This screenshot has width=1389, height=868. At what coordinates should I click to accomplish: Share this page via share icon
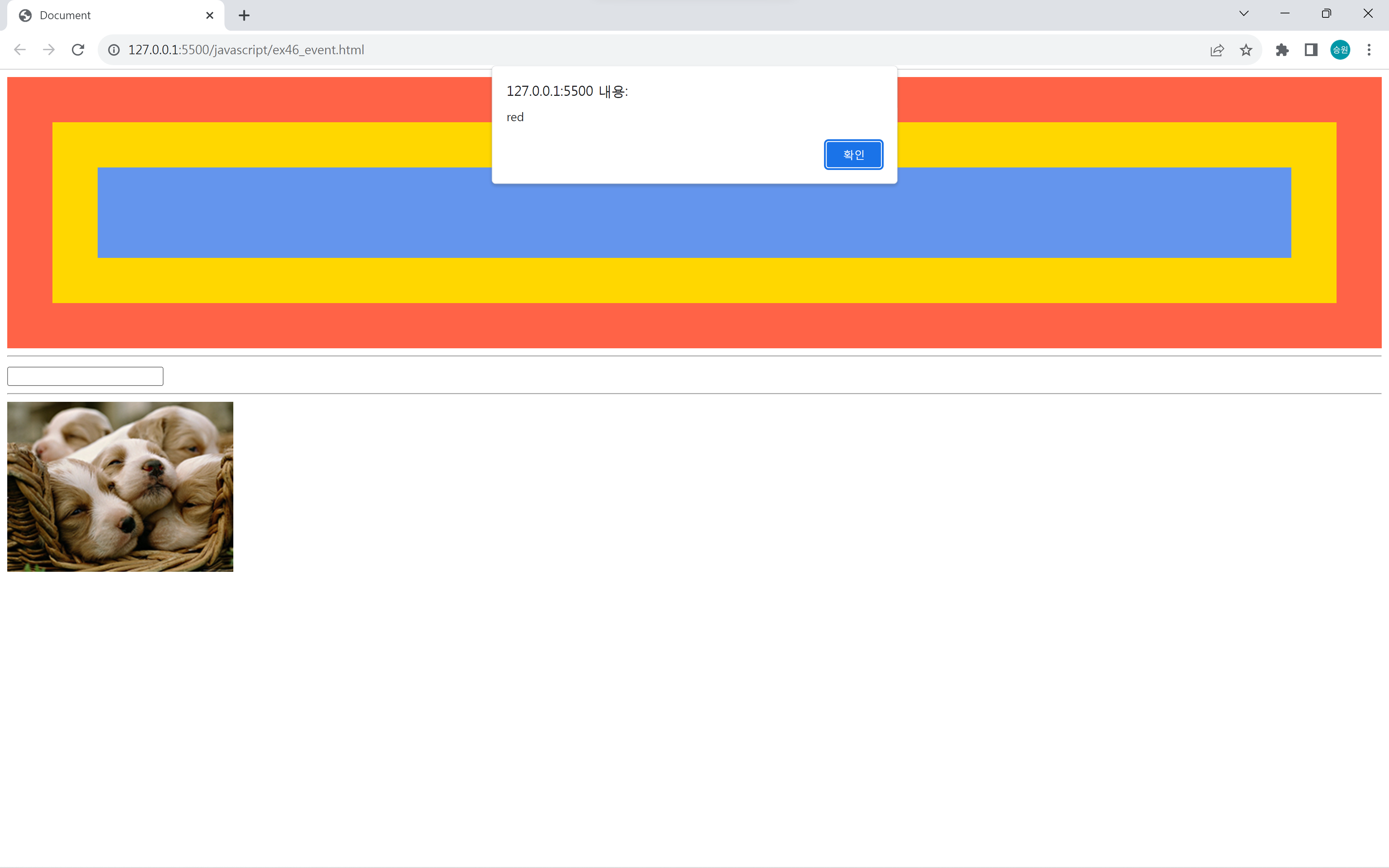[x=1217, y=50]
